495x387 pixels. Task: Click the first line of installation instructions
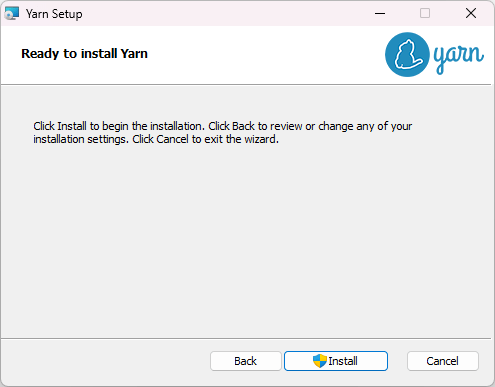[223, 126]
